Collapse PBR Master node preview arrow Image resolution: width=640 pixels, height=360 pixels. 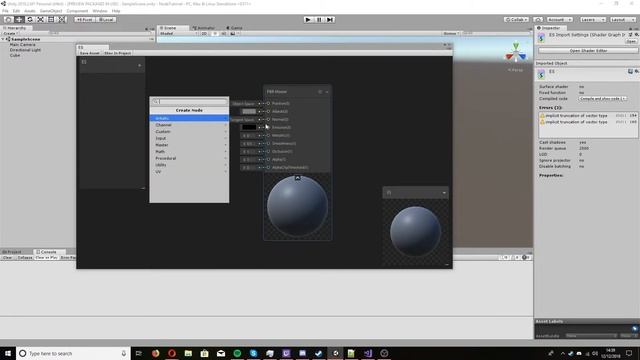pos(298,178)
